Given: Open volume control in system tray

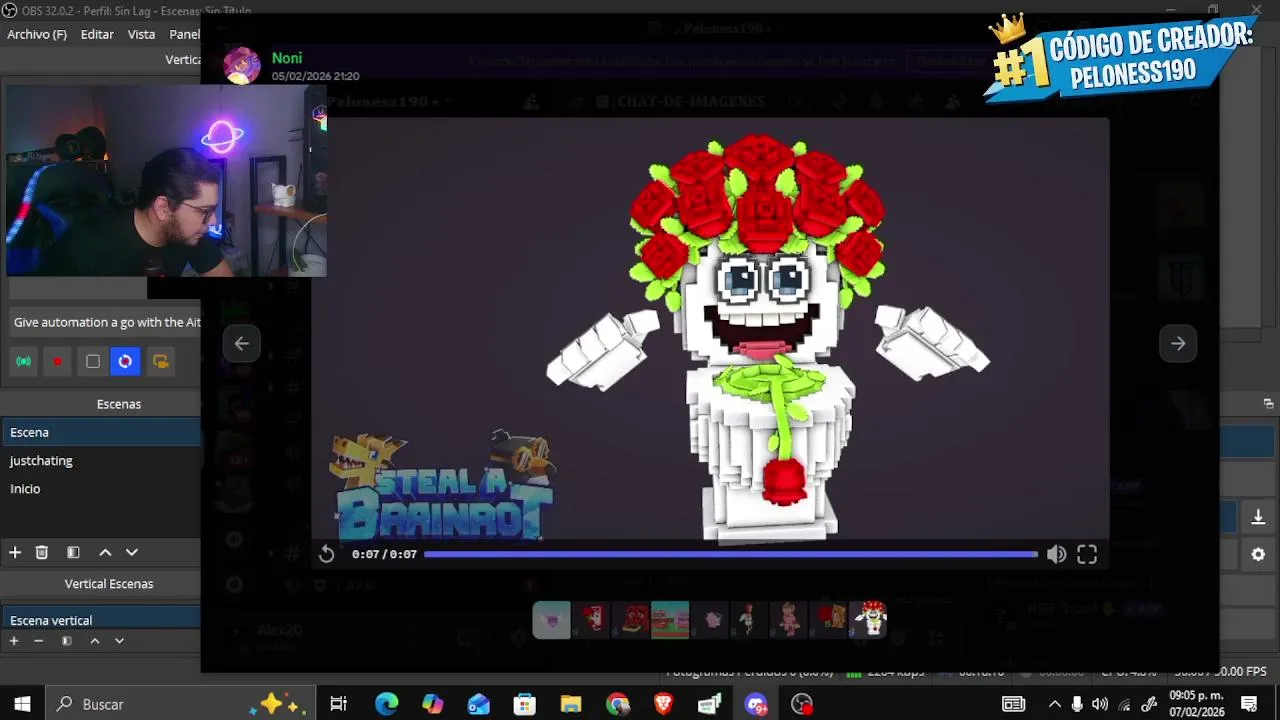Looking at the screenshot, I should point(1100,704).
